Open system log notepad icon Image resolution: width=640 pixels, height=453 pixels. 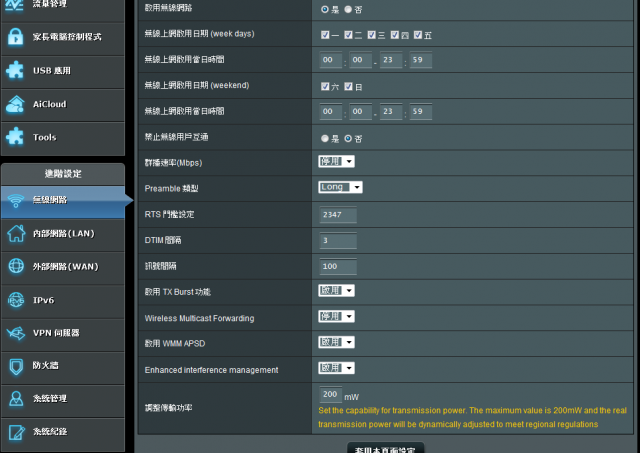click(x=17, y=433)
